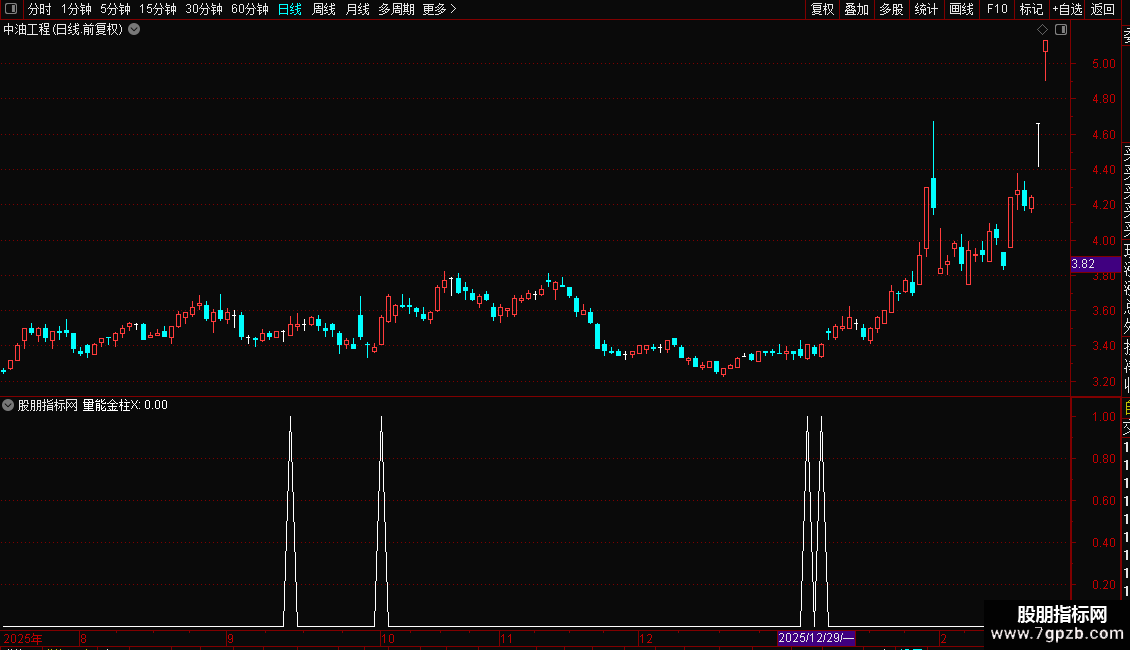
Task: Open the 量能金柱 indicator dropdown circle
Action: click(8, 405)
